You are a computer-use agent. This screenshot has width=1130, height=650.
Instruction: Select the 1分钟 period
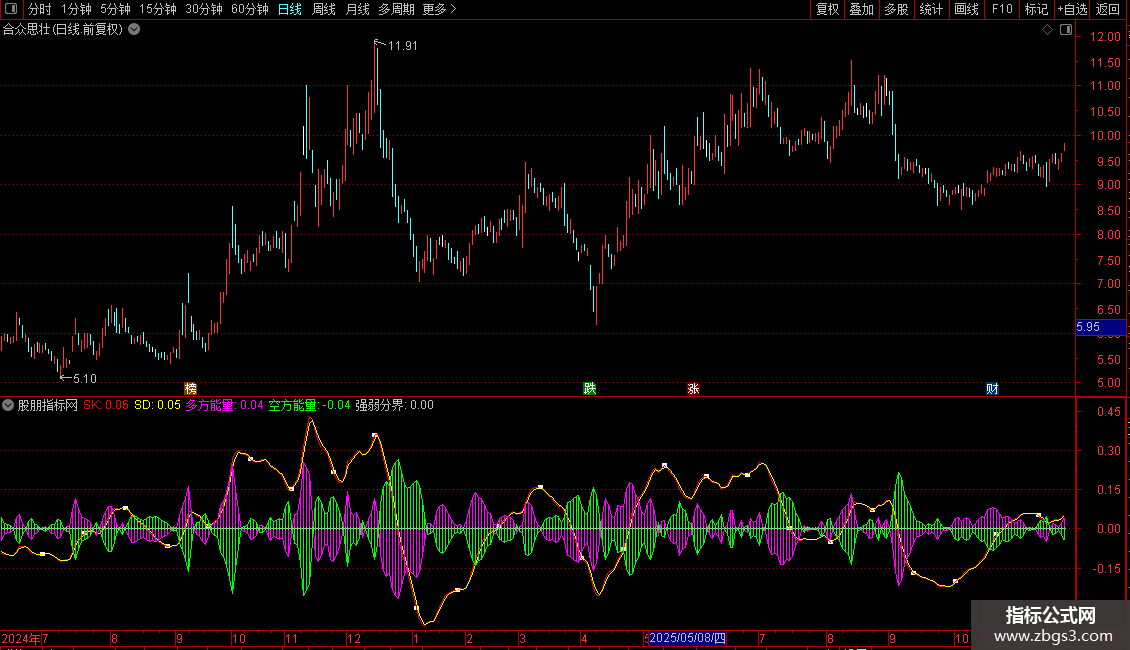[x=76, y=9]
